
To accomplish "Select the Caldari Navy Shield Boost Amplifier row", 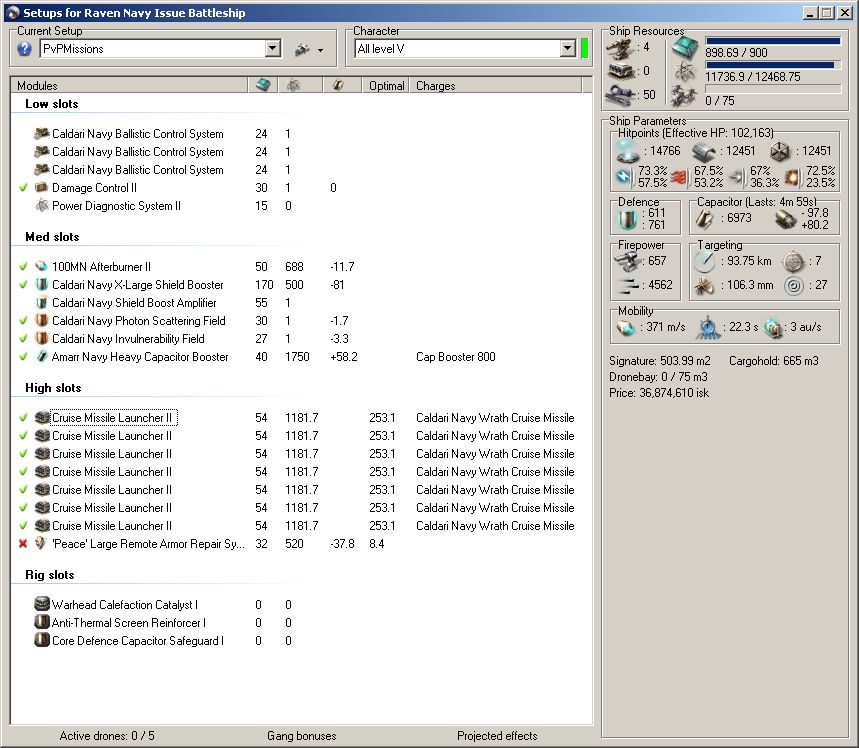I will (134, 303).
